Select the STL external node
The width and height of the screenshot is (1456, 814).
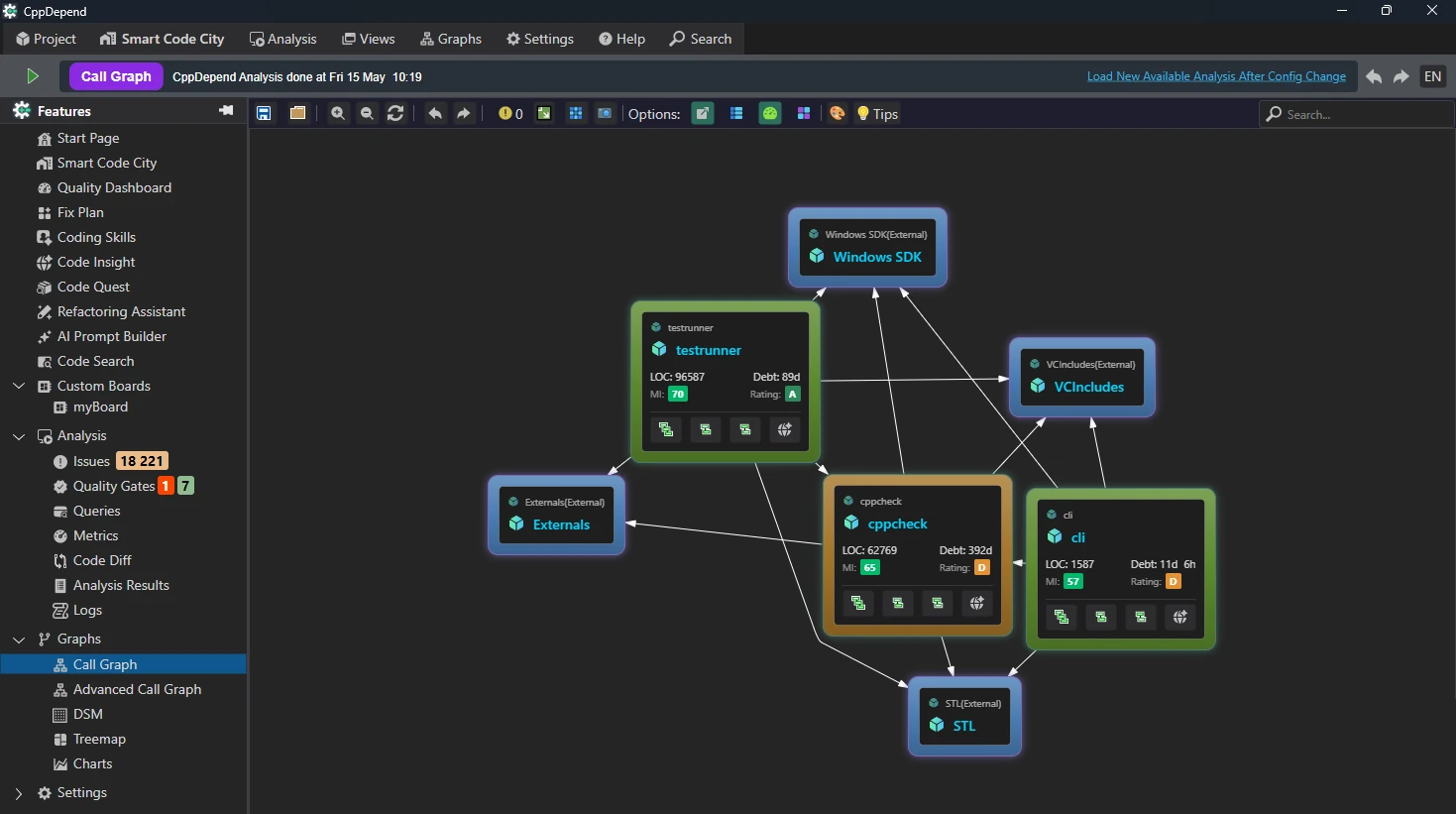coord(964,716)
